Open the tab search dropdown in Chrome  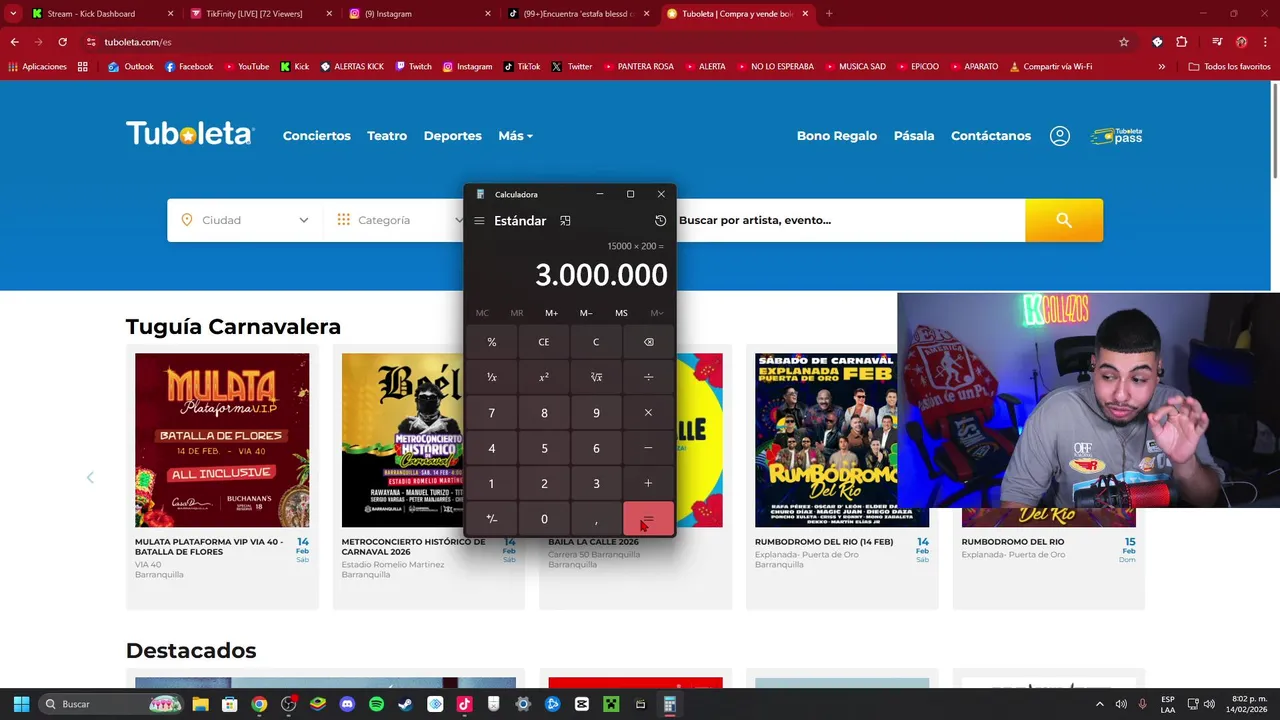click(x=13, y=14)
